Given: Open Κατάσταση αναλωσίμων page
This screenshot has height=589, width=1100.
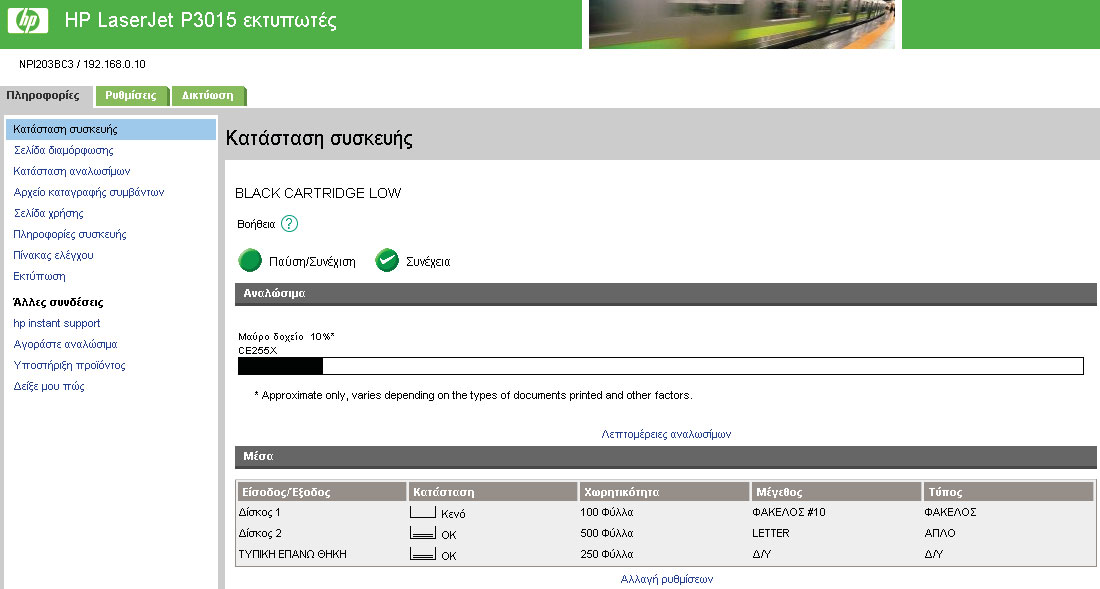Looking at the screenshot, I should coord(72,171).
